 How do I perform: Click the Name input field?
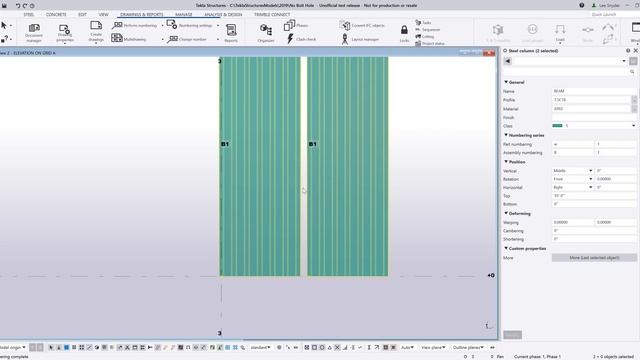[x=594, y=91]
